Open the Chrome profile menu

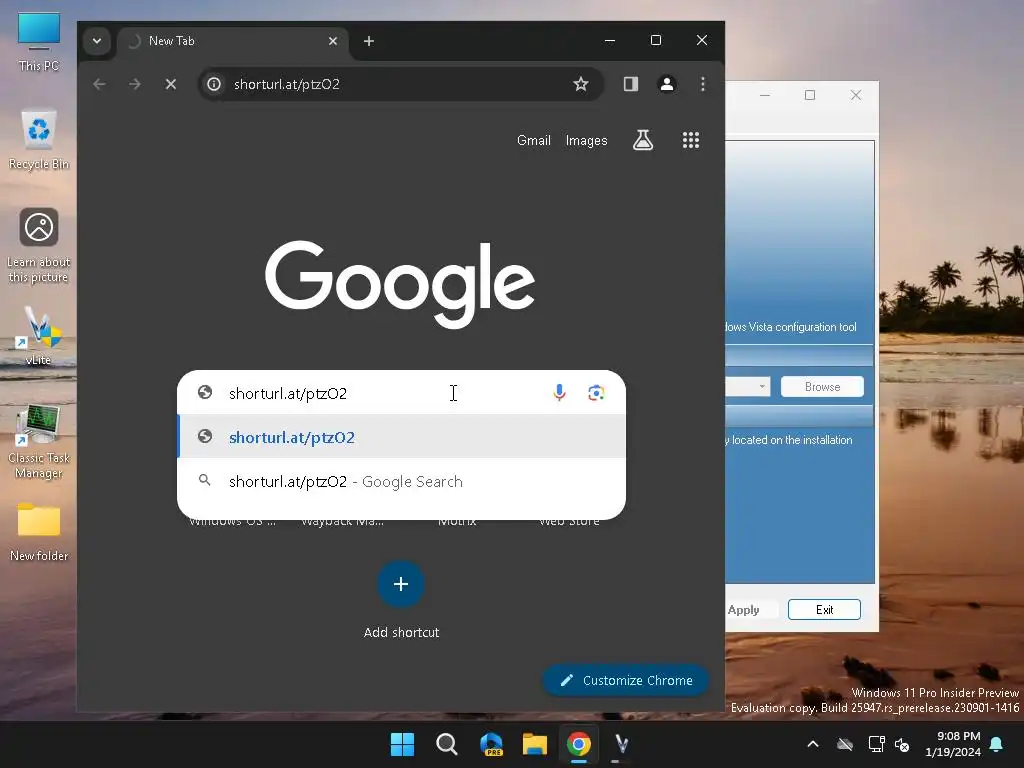tap(667, 84)
